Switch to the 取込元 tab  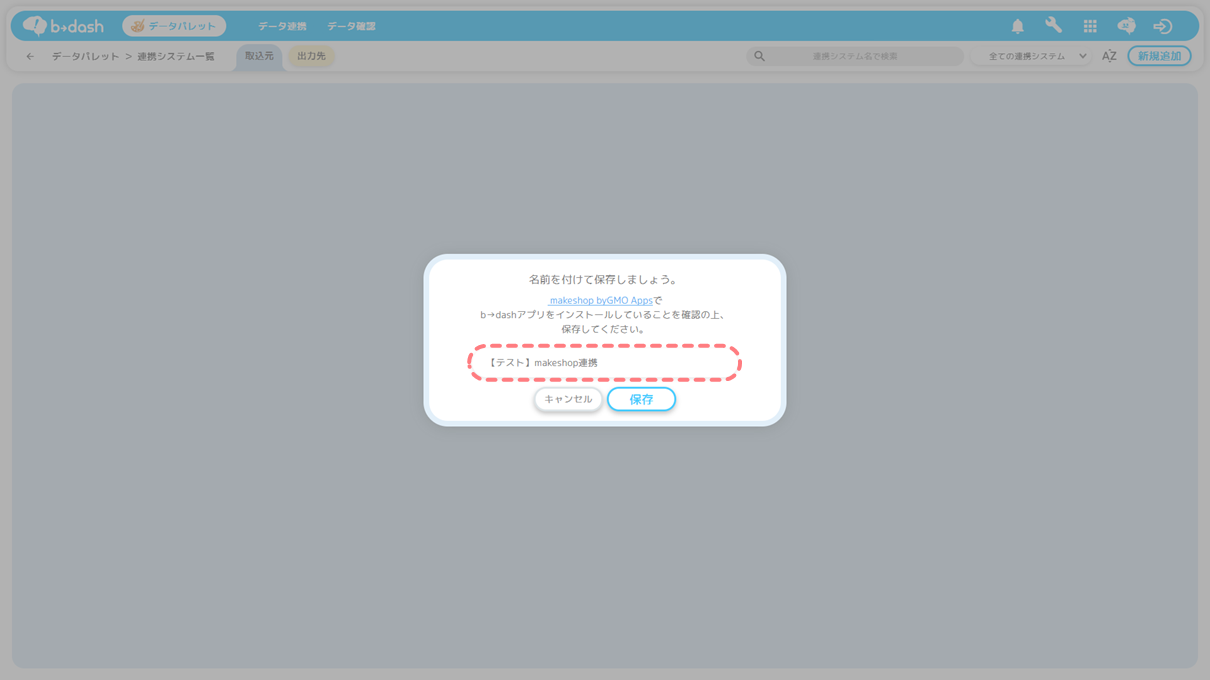(259, 56)
